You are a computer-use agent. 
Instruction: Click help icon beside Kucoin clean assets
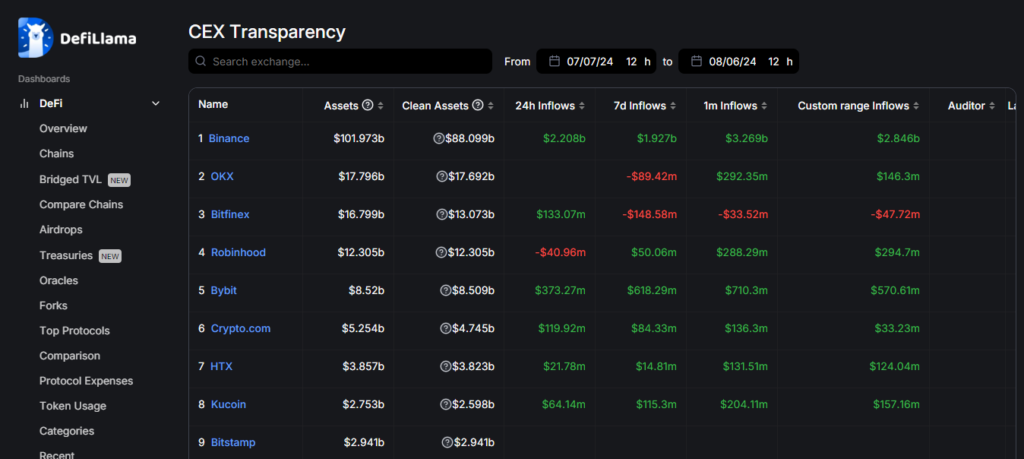[x=445, y=404]
